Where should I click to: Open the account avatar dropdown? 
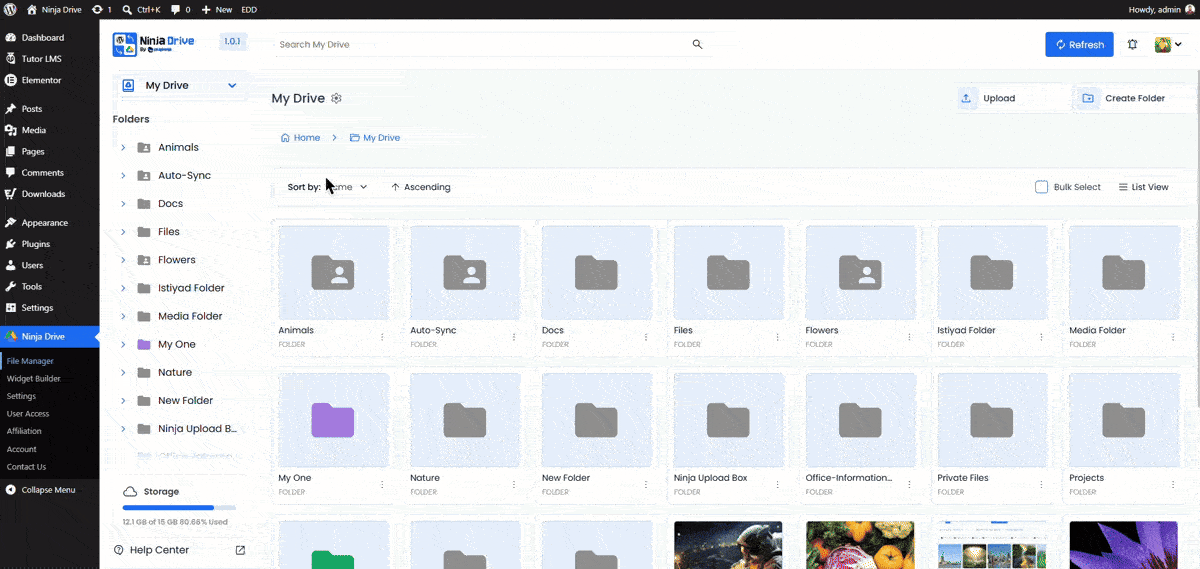tap(1168, 44)
